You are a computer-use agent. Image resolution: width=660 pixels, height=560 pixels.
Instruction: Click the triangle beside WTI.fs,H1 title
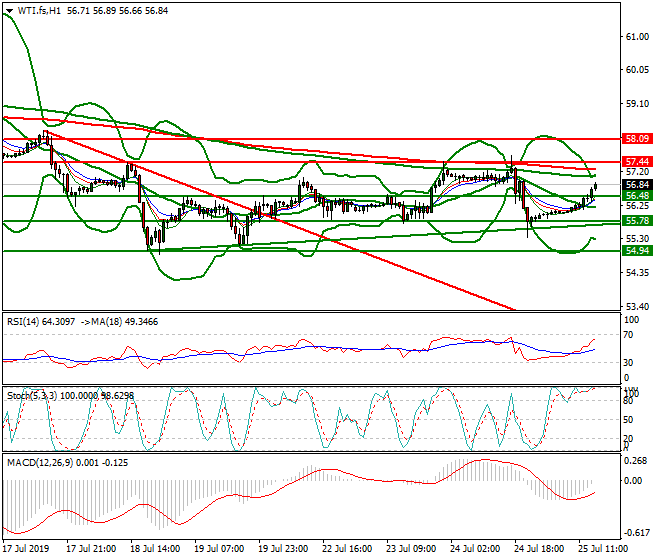click(9, 11)
